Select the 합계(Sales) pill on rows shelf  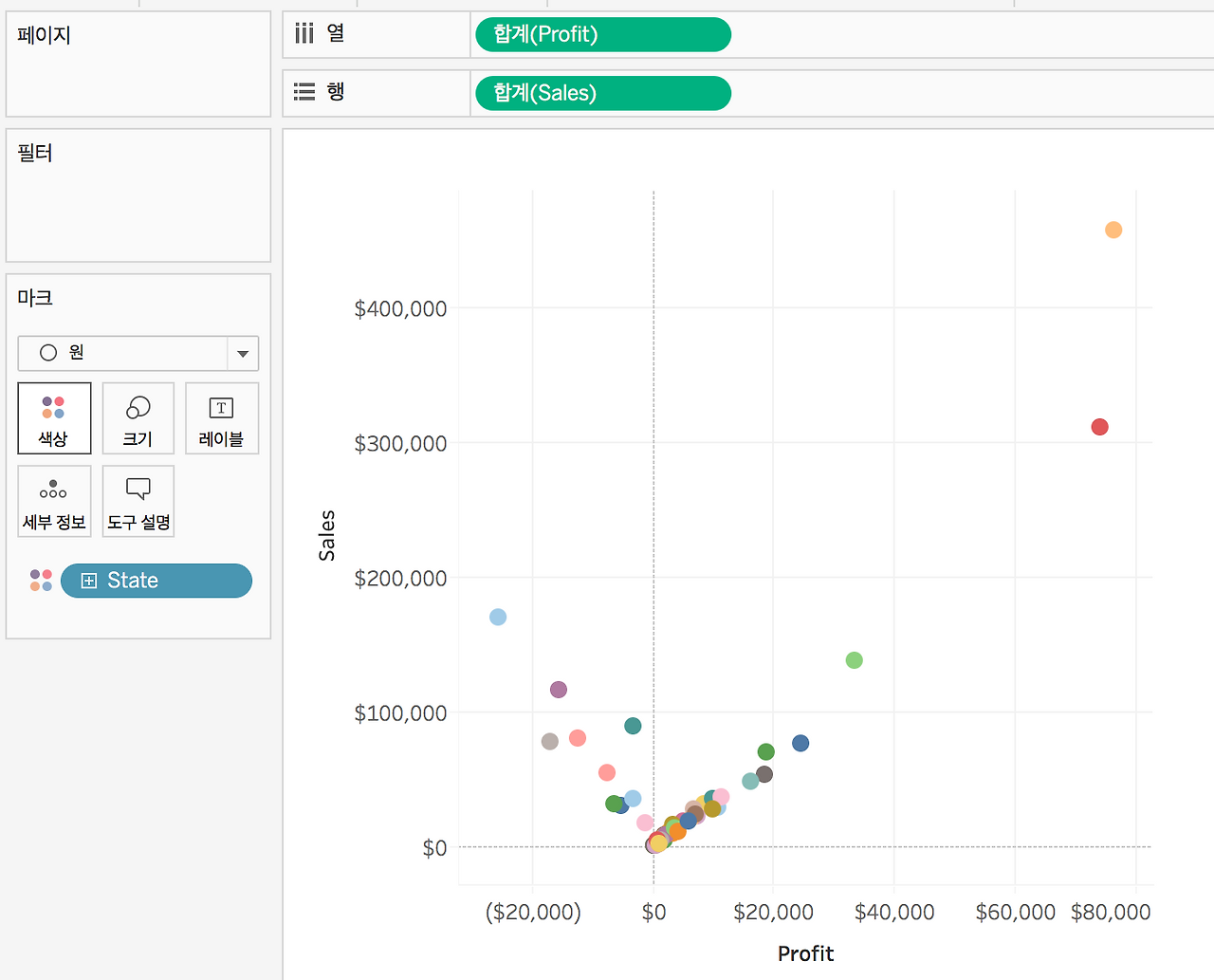[x=603, y=93]
